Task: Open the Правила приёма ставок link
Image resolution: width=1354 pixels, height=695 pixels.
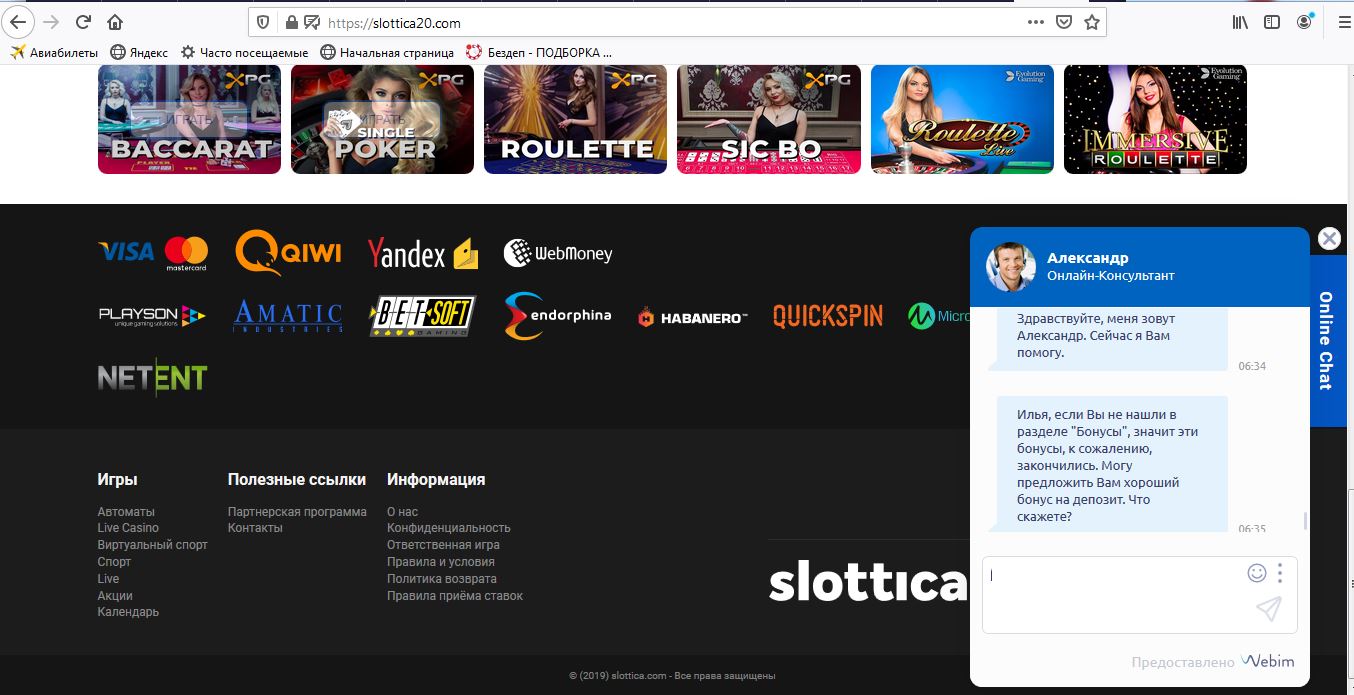Action: coord(455,596)
